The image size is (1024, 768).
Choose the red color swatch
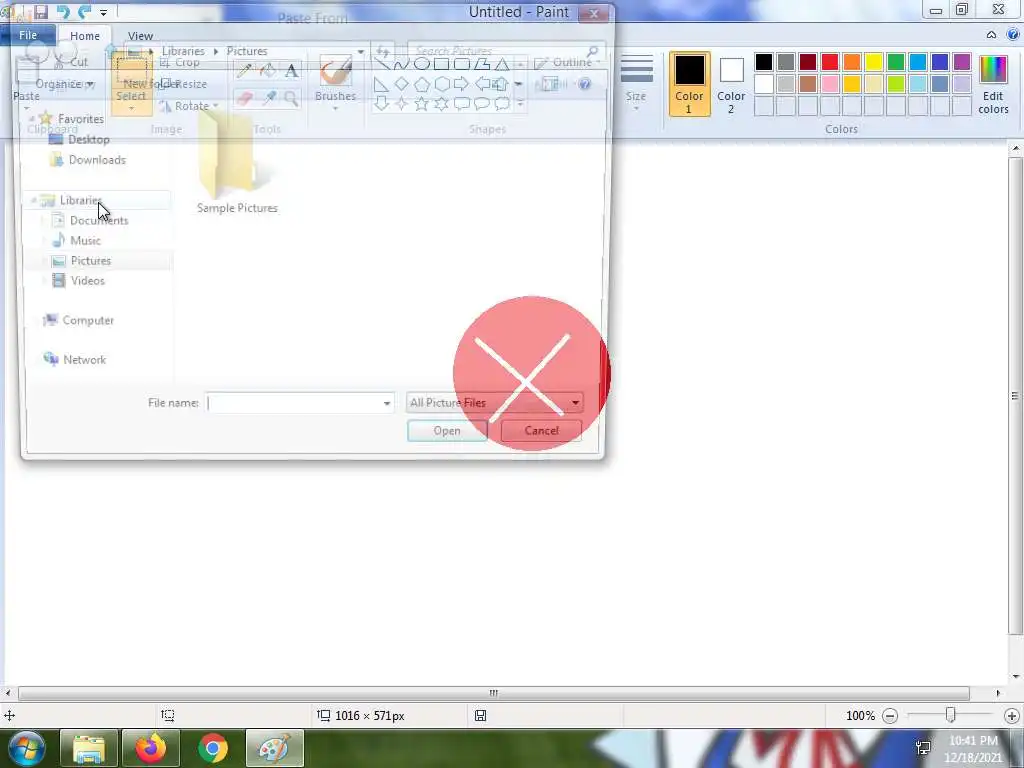tap(830, 62)
